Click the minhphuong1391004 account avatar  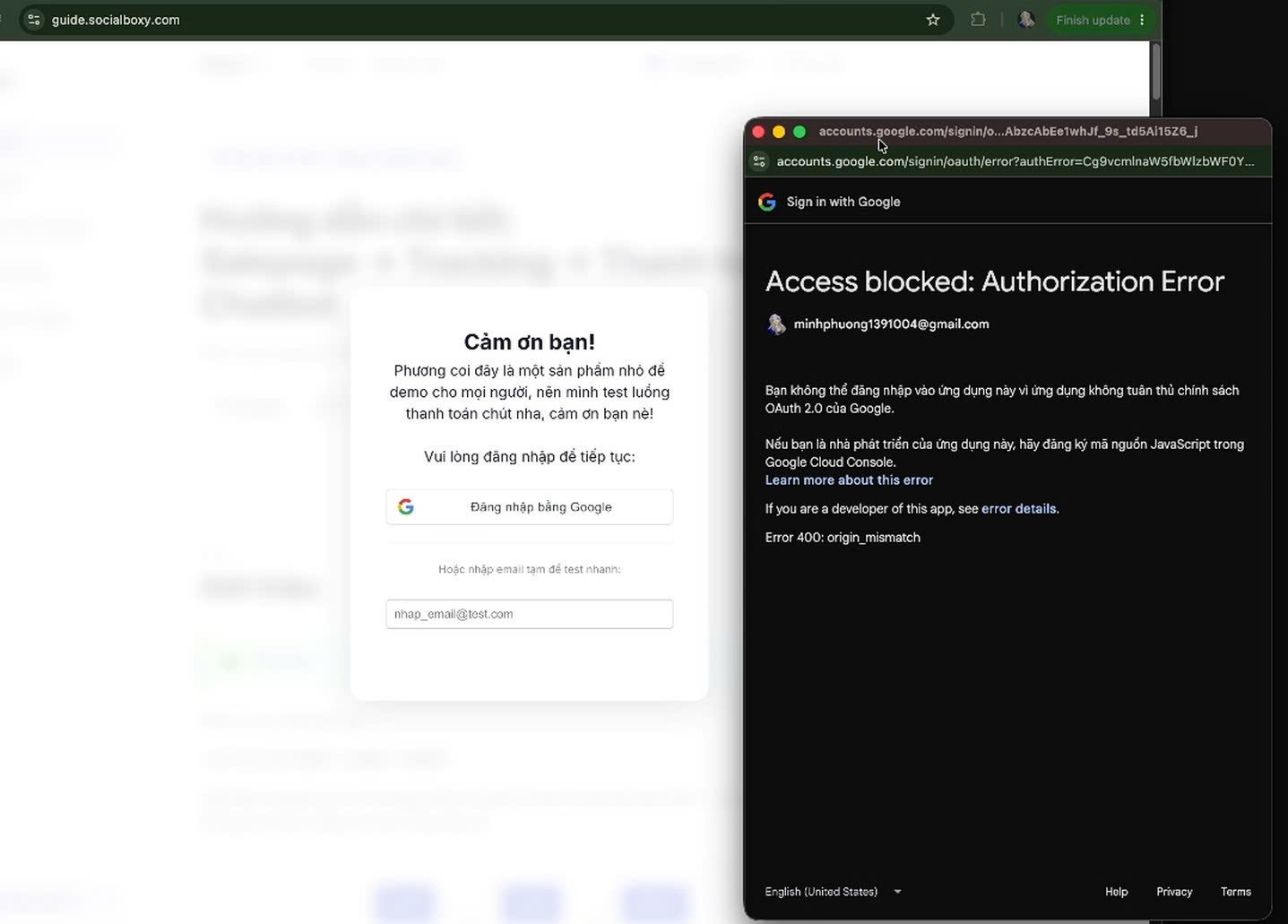point(776,324)
